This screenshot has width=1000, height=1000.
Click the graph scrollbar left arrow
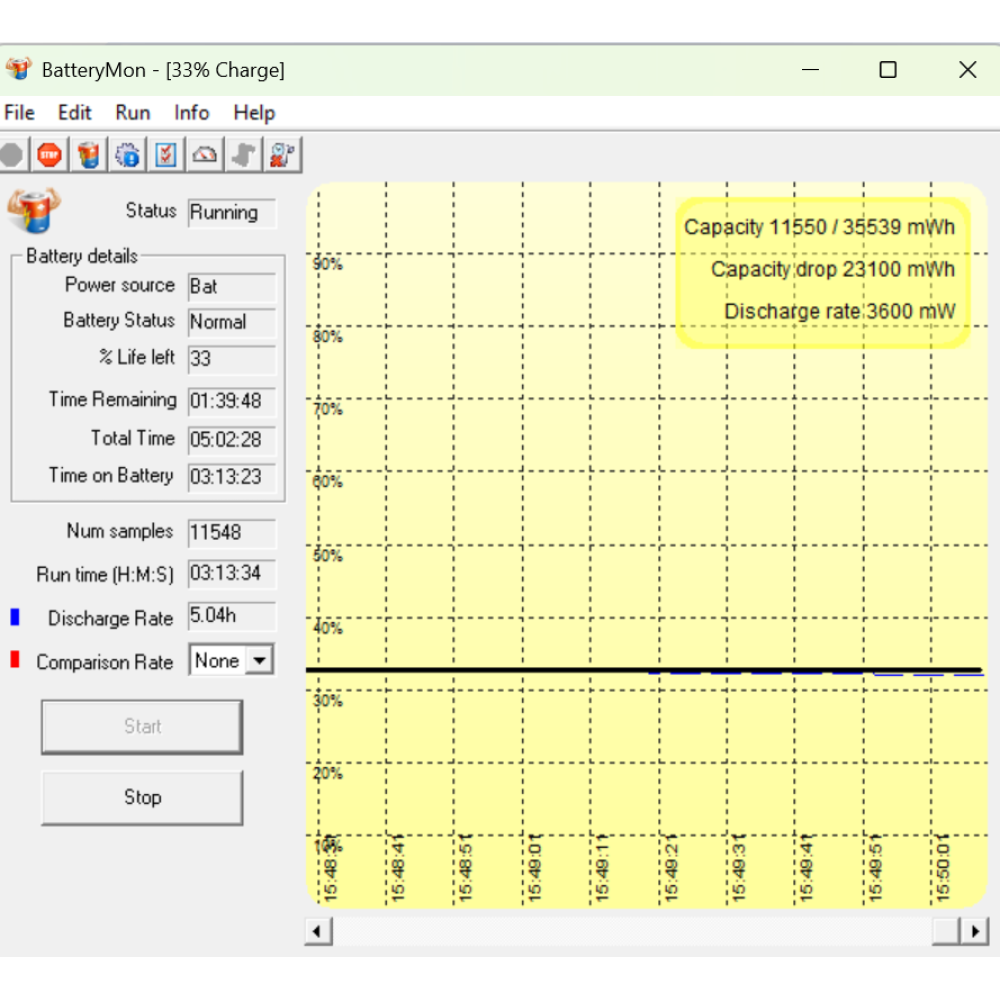318,932
